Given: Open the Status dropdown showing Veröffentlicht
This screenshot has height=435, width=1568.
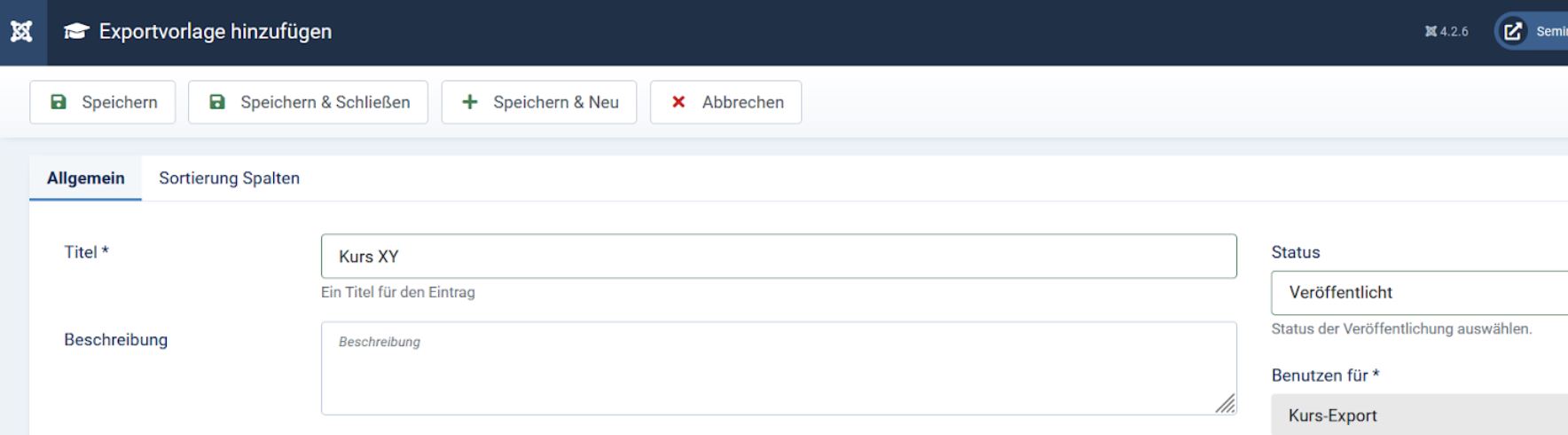Looking at the screenshot, I should coord(1419,293).
